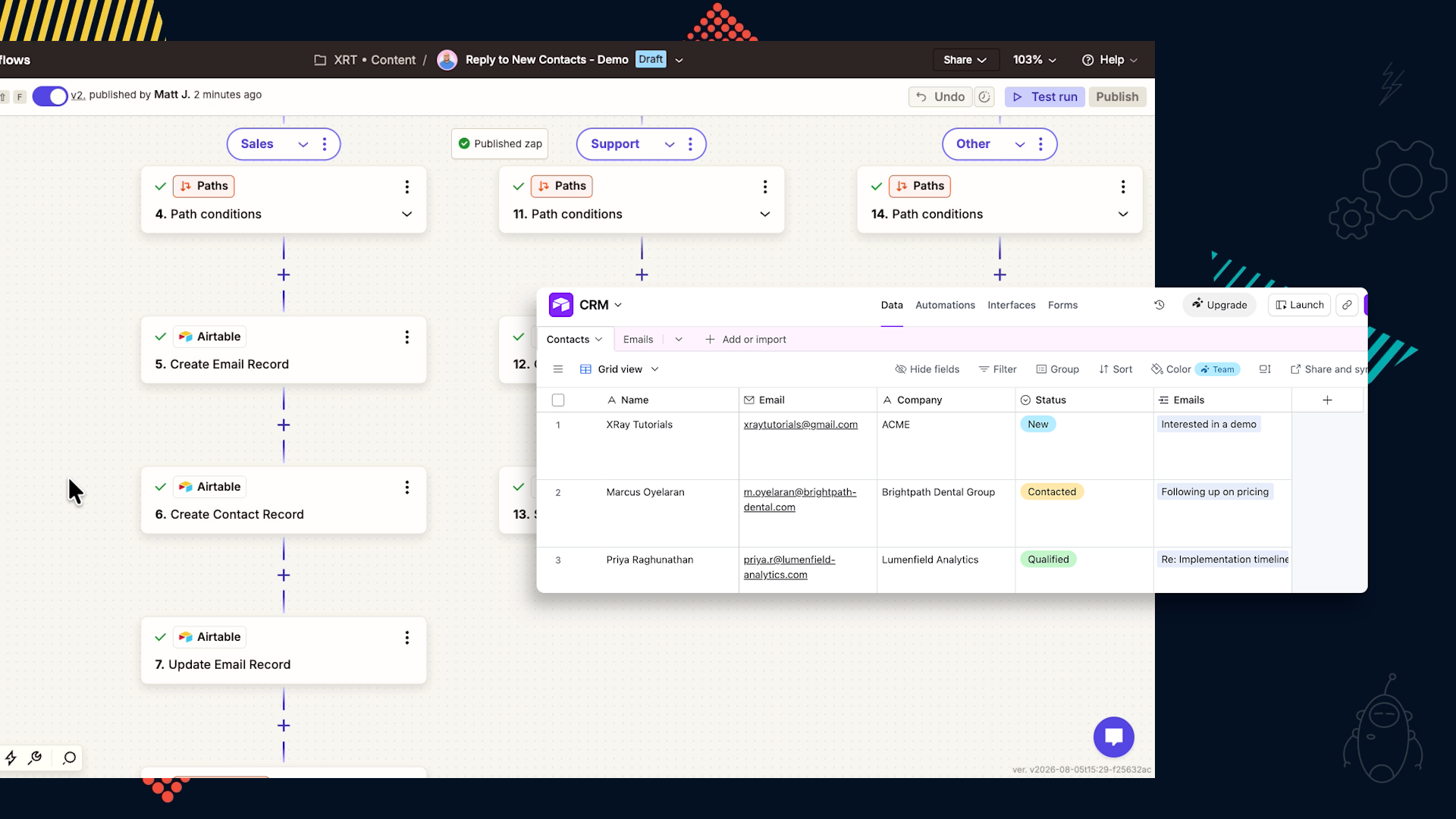1456x819 pixels.
Task: Open the CRM views sidebar hamburger icon
Action: (558, 369)
